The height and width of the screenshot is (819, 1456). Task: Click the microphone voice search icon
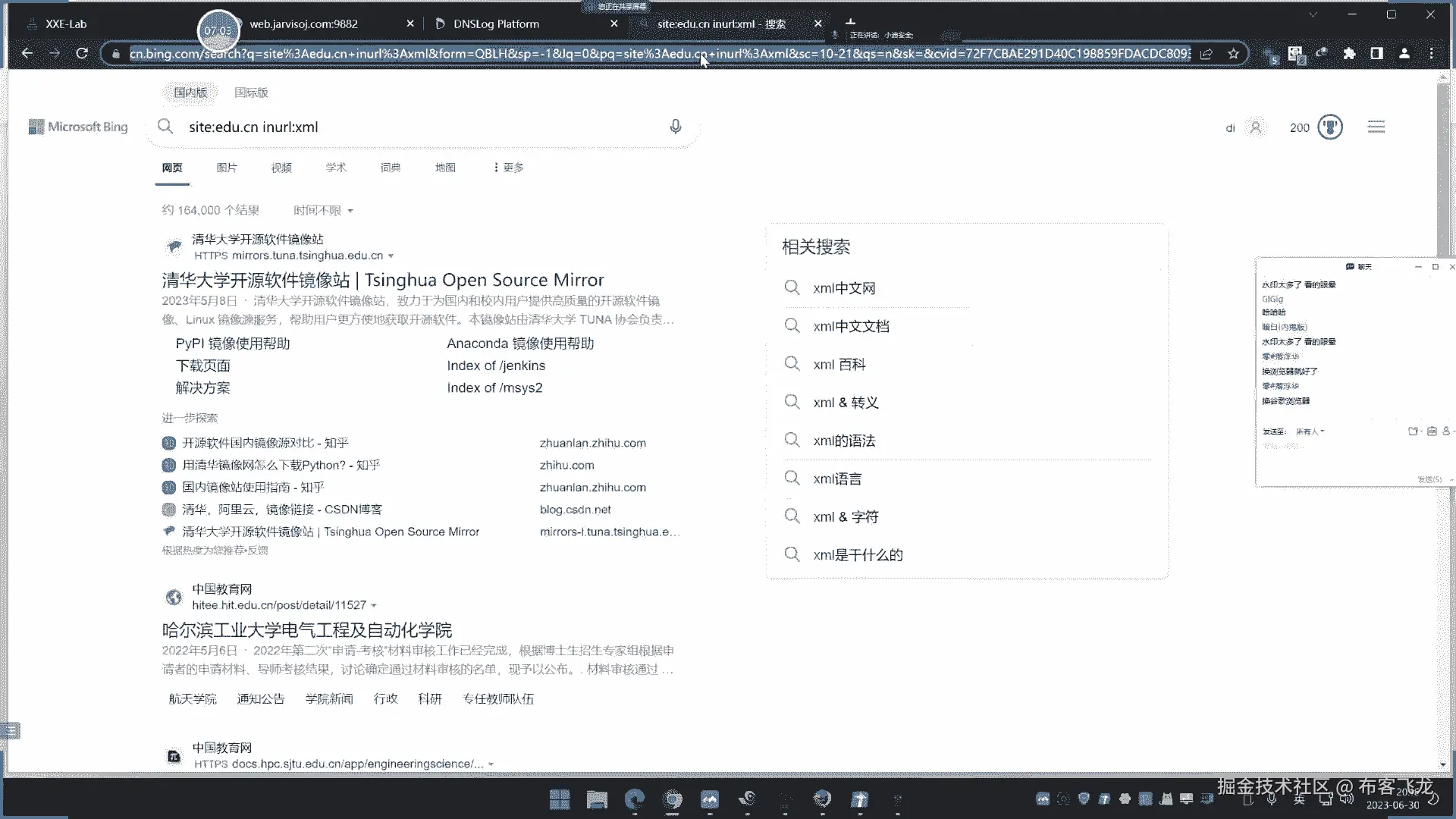coord(675,127)
